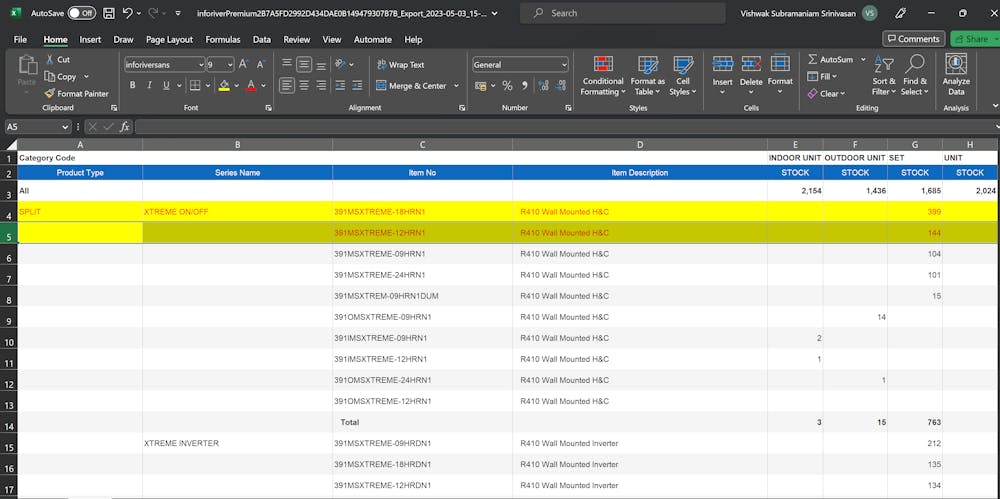
Task: Open the Page Layout tab
Action: 169,39
